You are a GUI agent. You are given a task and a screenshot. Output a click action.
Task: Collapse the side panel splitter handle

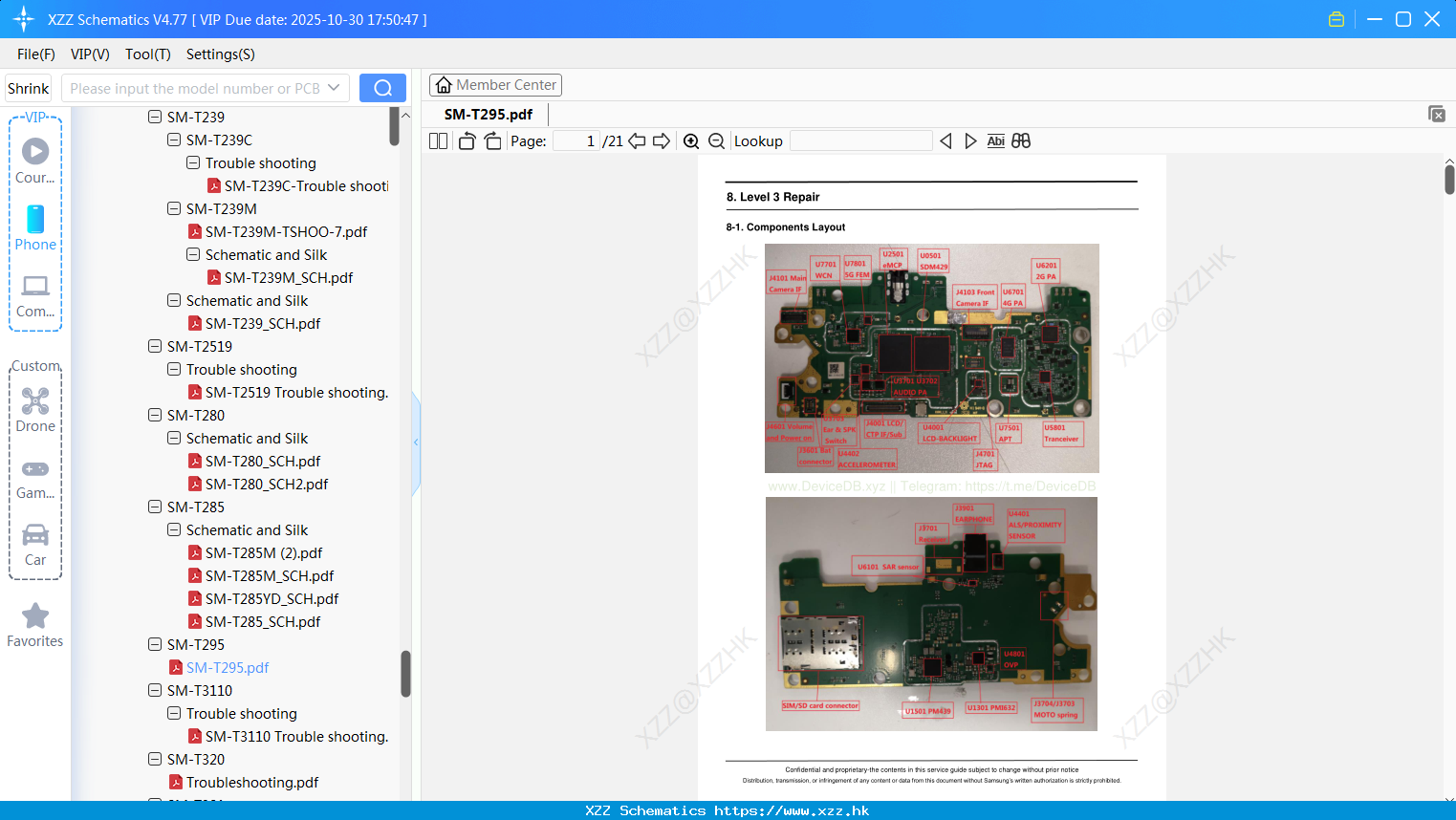coord(416,442)
